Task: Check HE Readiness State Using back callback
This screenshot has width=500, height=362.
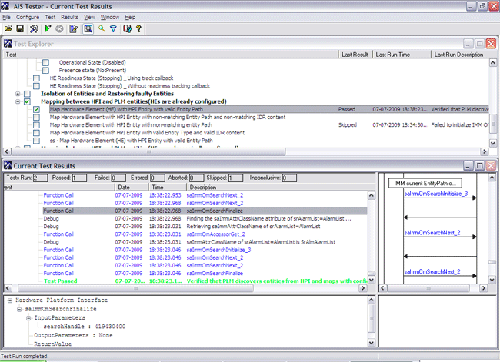Action: click(x=36, y=78)
